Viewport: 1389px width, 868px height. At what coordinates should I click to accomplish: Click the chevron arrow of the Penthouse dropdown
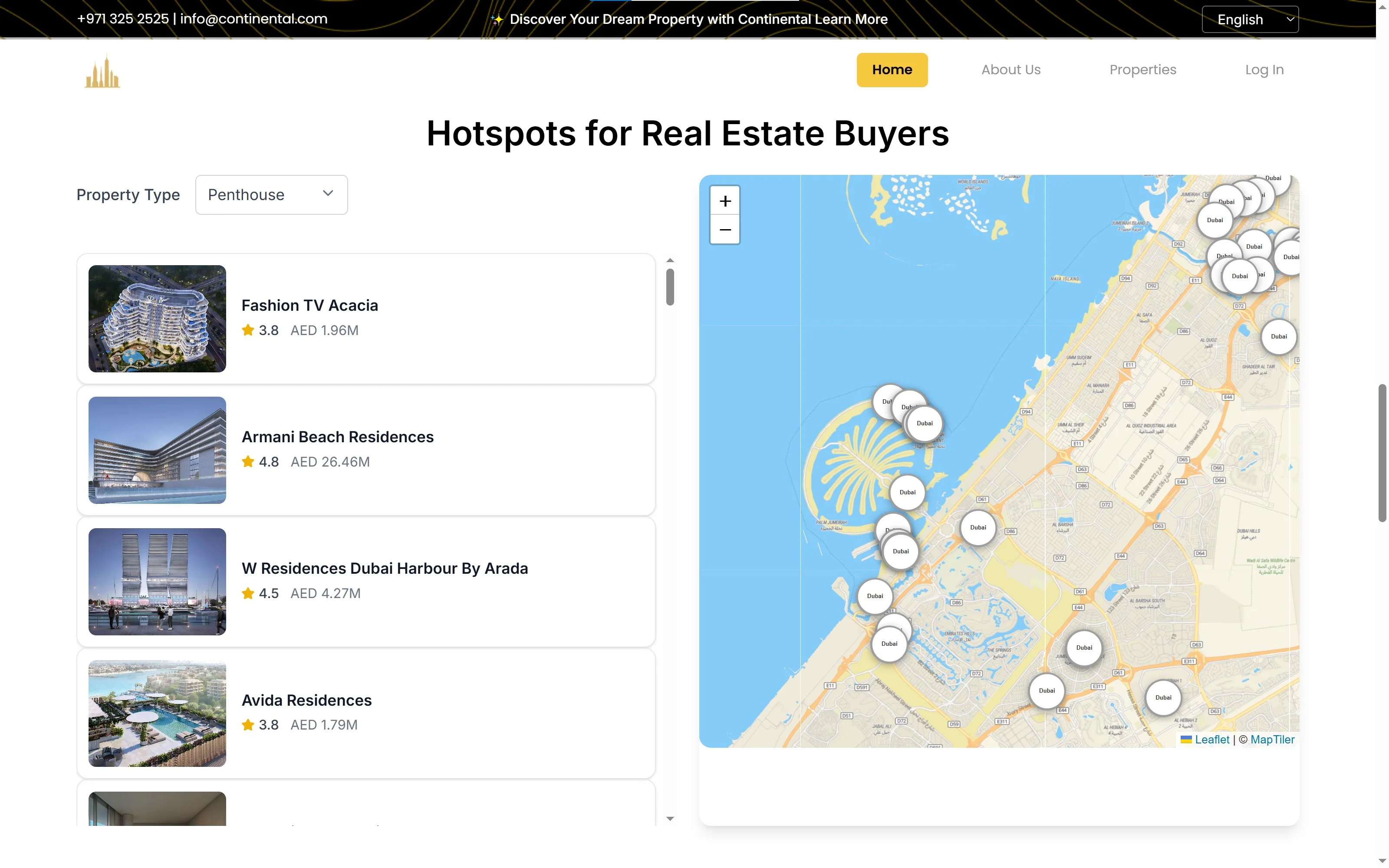click(328, 194)
